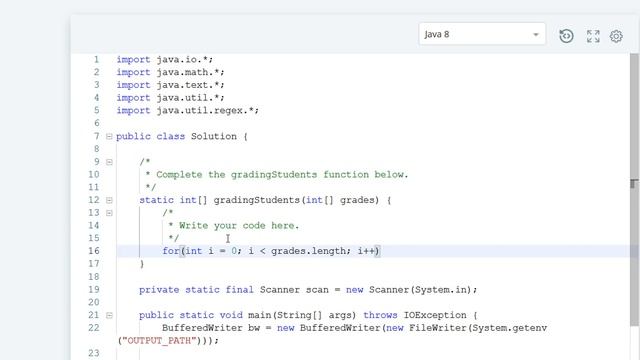Click 'import java.util.*;' on line 4
The height and width of the screenshot is (360, 640).
tap(170, 98)
